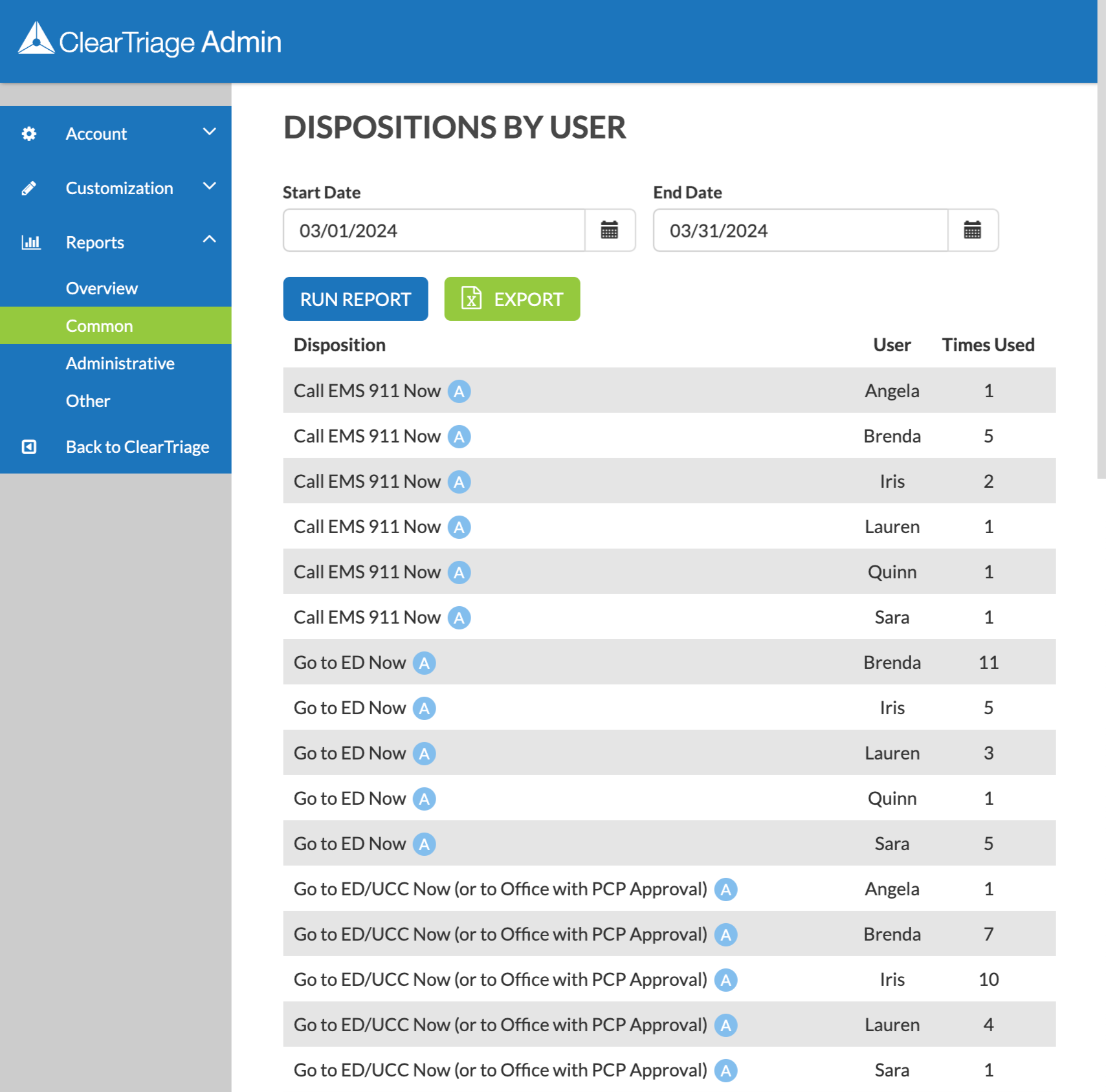This screenshot has width=1106, height=1092.
Task: Click Iris's Call EMS count 2
Action: click(x=988, y=481)
